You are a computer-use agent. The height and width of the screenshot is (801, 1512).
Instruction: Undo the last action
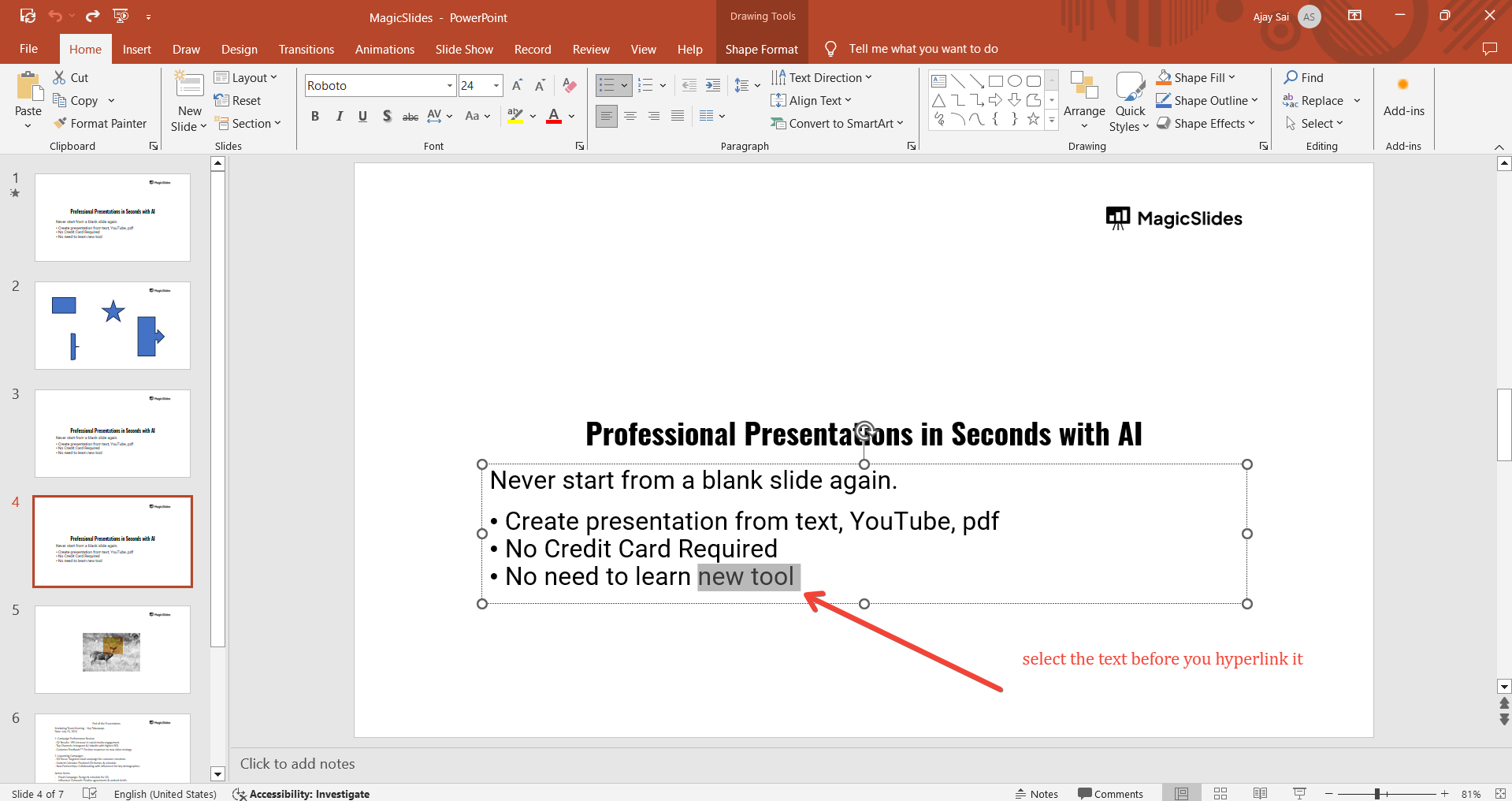click(55, 16)
